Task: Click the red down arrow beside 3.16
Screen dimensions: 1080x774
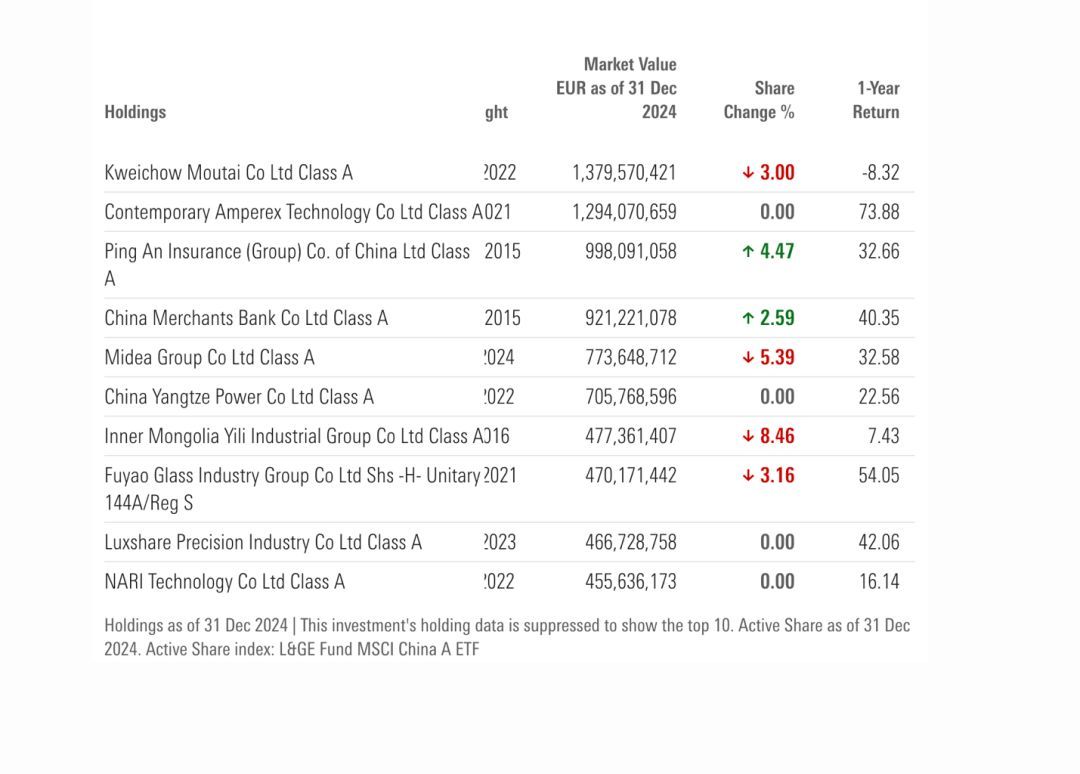Action: [748, 476]
